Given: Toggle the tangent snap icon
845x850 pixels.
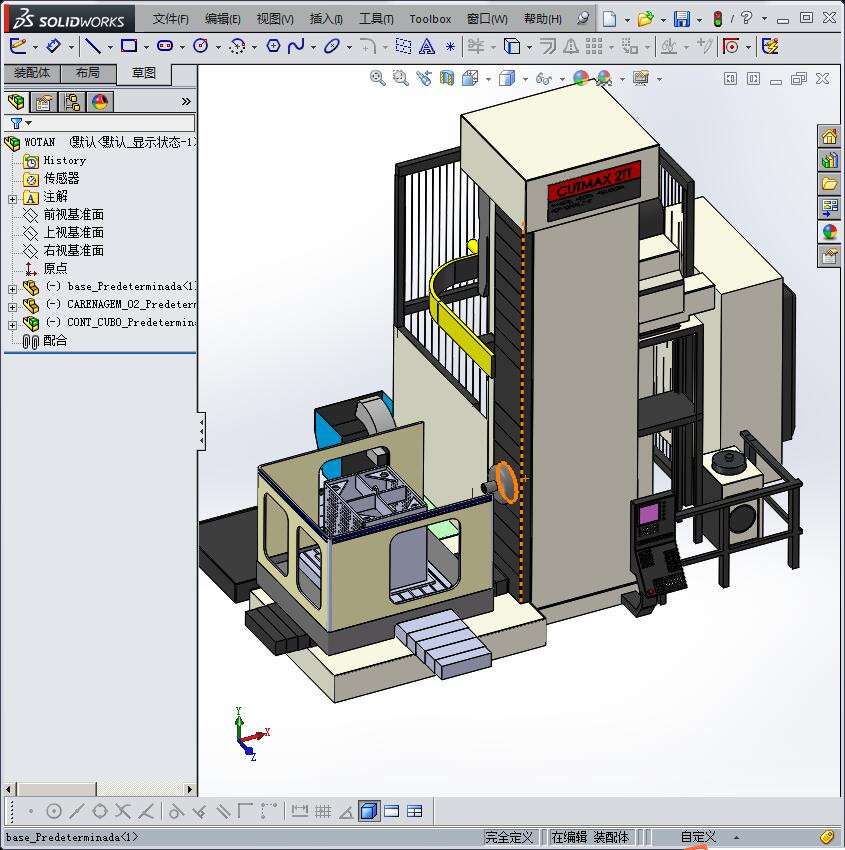Looking at the screenshot, I should [176, 812].
